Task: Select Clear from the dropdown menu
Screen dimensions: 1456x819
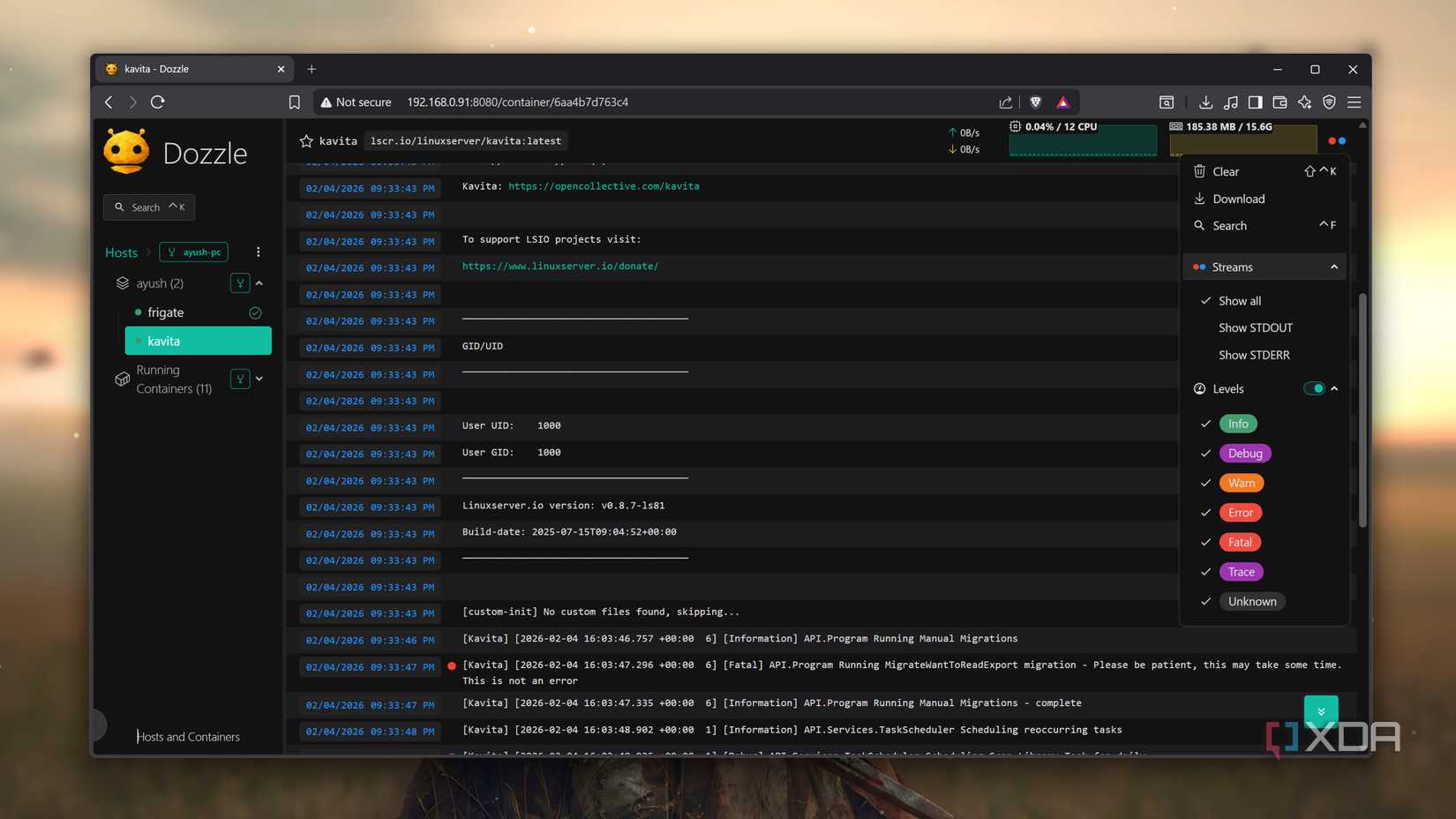Action: click(x=1265, y=171)
